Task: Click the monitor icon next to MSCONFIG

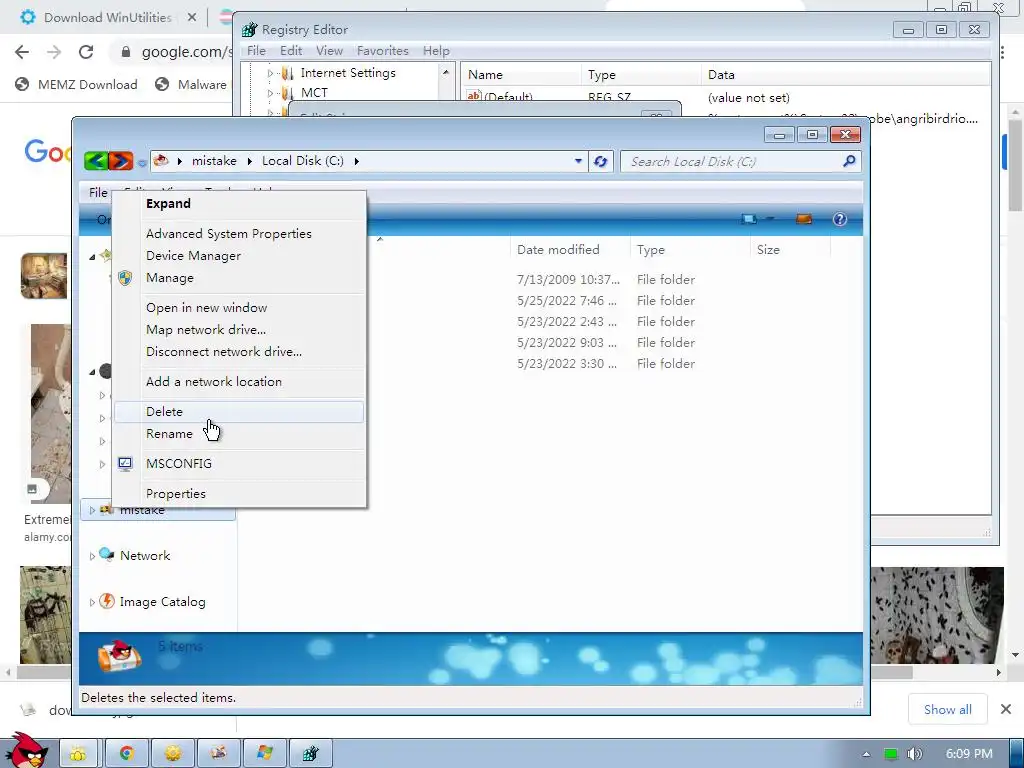Action: [125, 464]
